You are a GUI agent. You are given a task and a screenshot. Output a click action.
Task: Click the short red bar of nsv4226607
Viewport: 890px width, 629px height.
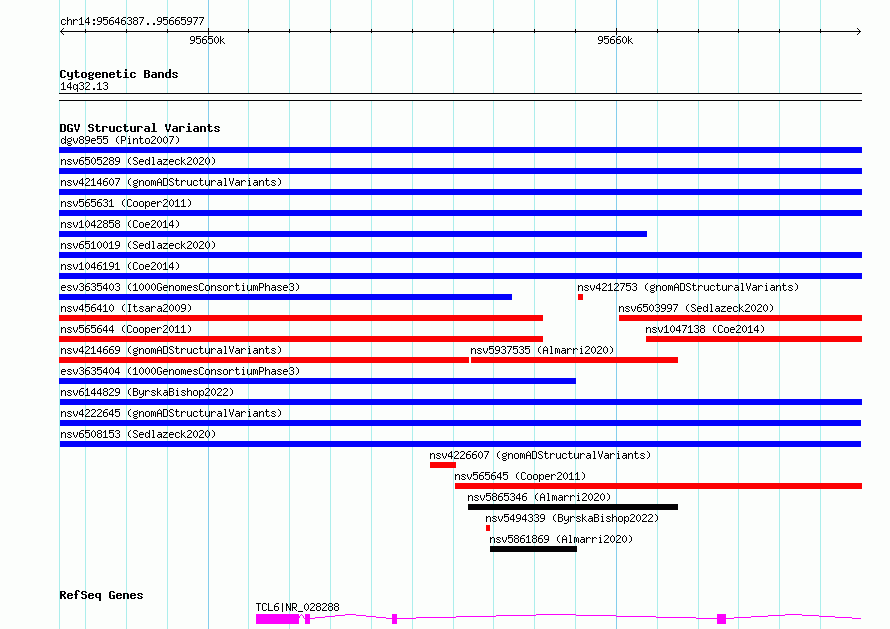point(443,465)
